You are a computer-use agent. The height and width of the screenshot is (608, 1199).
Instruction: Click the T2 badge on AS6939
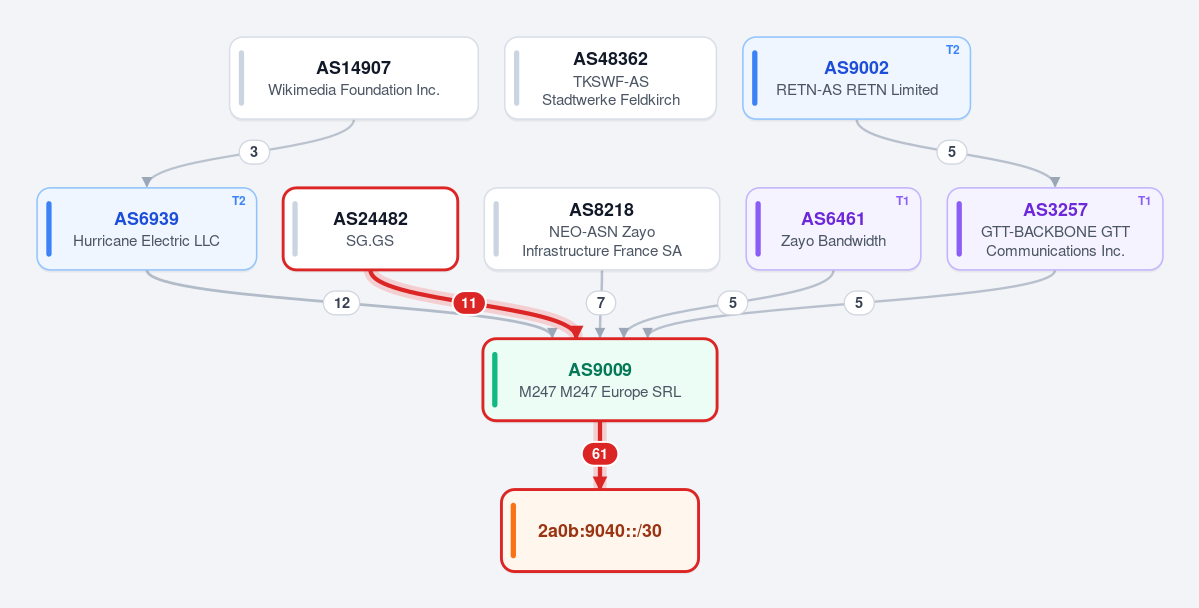239,200
